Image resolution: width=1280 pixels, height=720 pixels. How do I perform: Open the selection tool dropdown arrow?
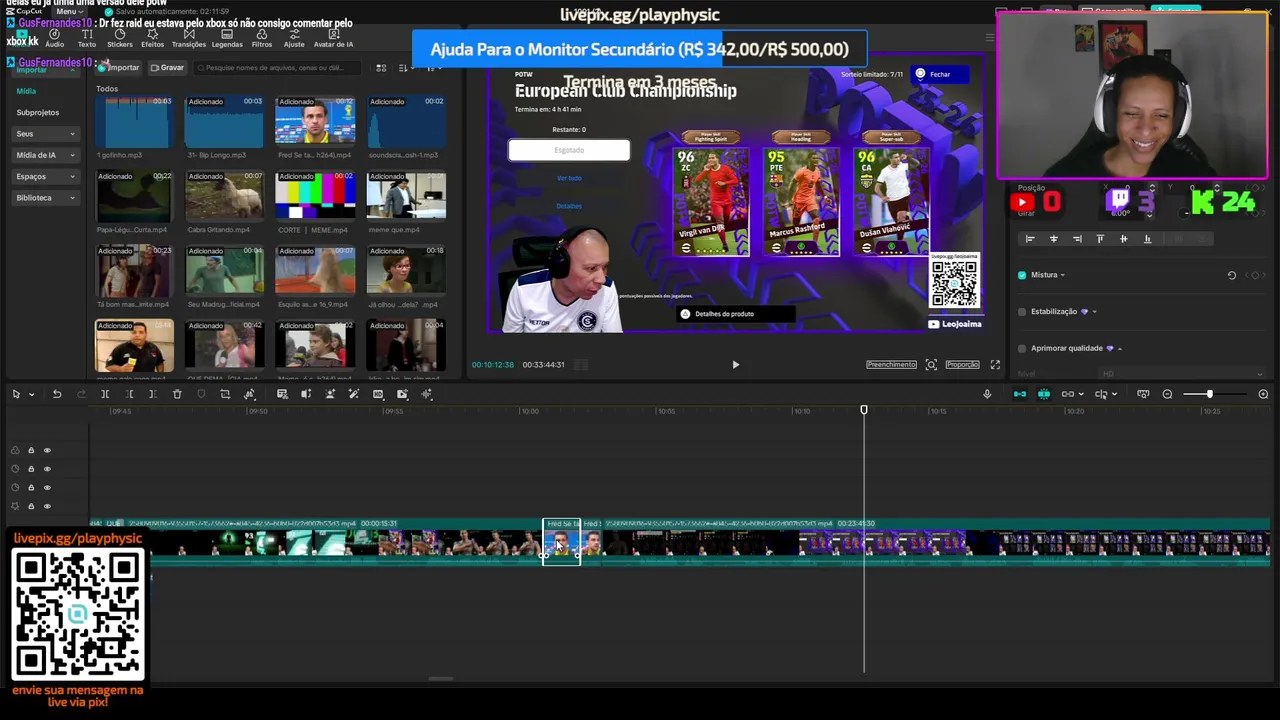point(31,395)
